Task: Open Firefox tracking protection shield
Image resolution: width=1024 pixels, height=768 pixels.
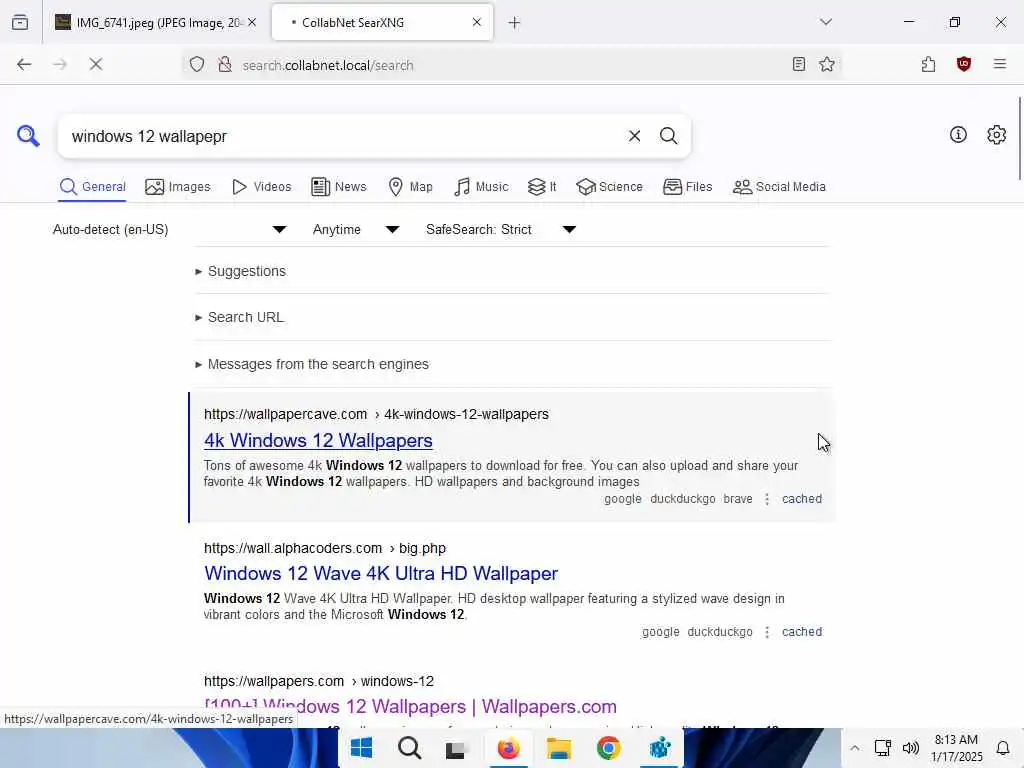Action: (x=197, y=64)
